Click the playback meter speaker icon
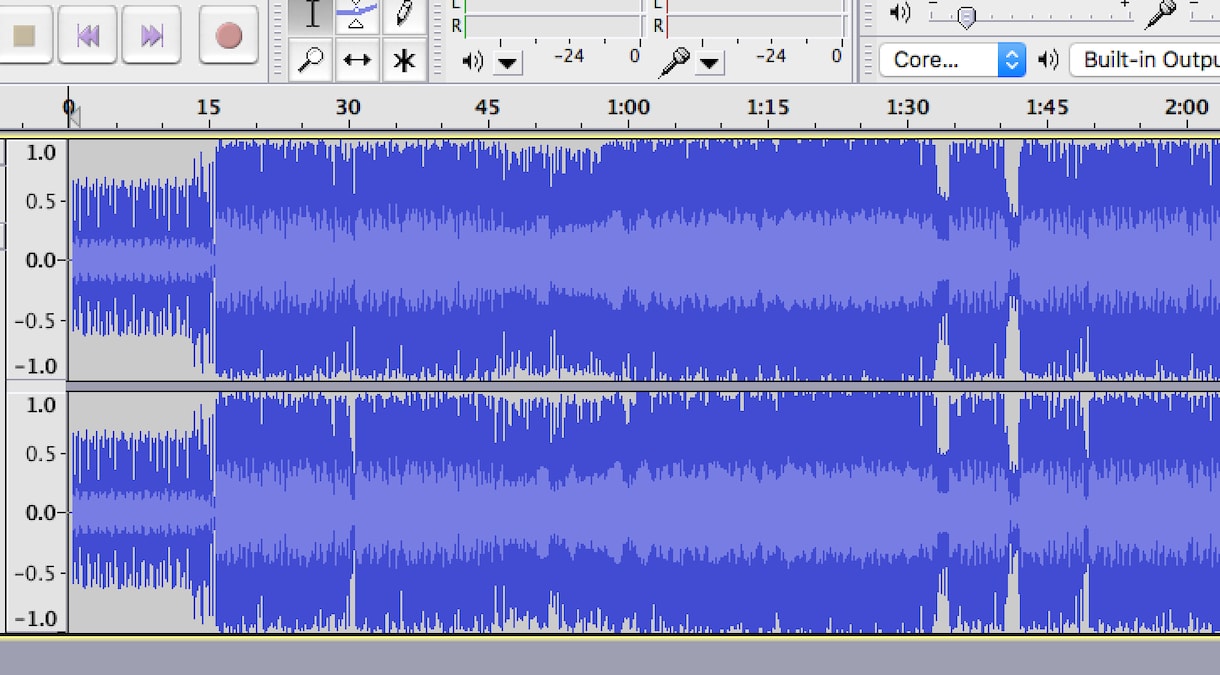 pyautogui.click(x=472, y=62)
